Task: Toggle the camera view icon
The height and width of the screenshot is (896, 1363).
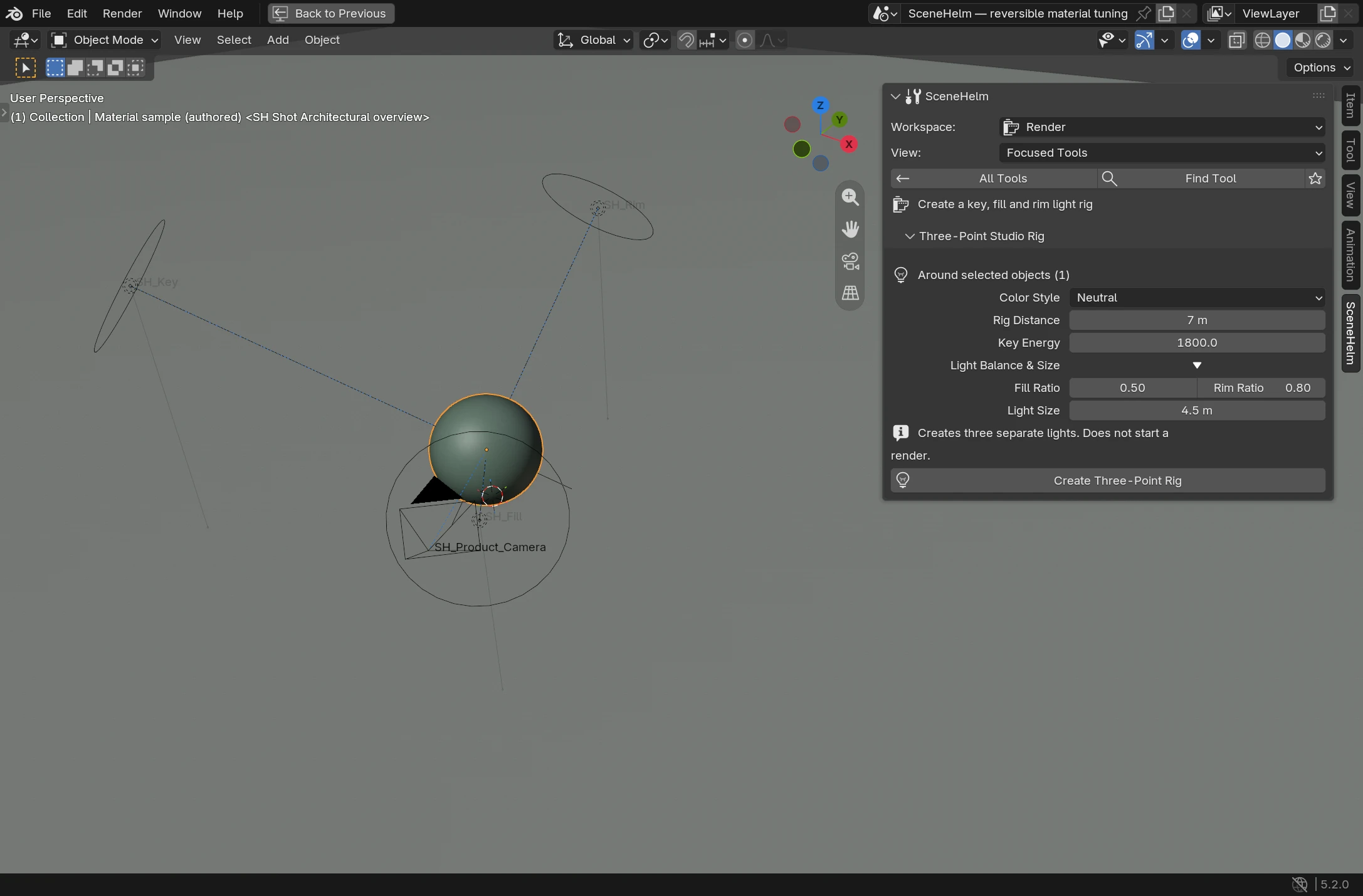Action: 850,261
